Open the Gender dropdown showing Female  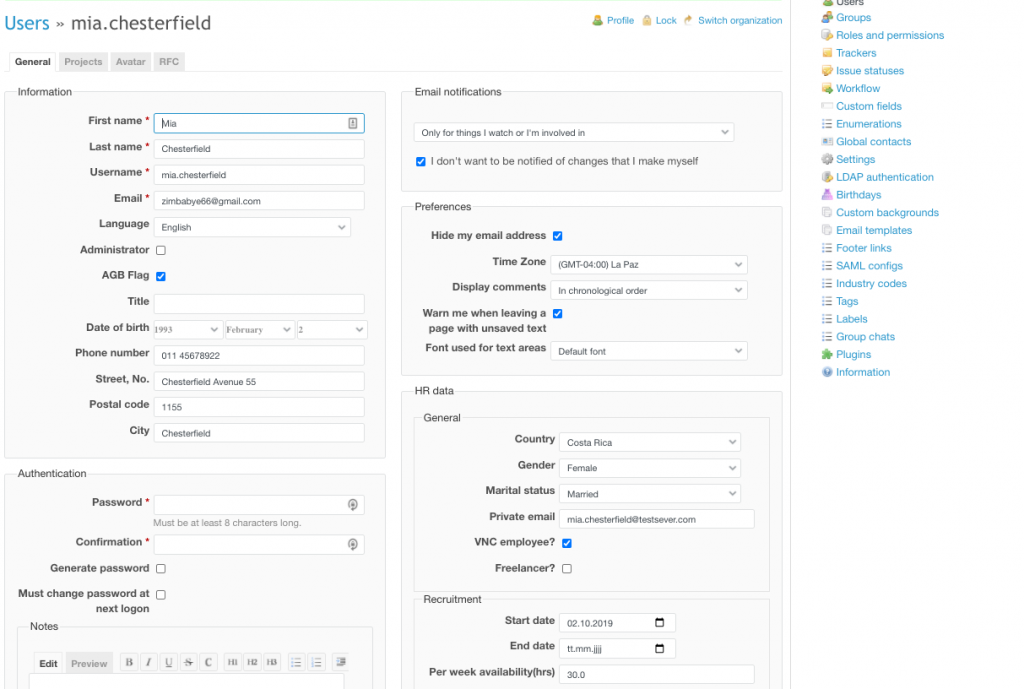tap(650, 468)
